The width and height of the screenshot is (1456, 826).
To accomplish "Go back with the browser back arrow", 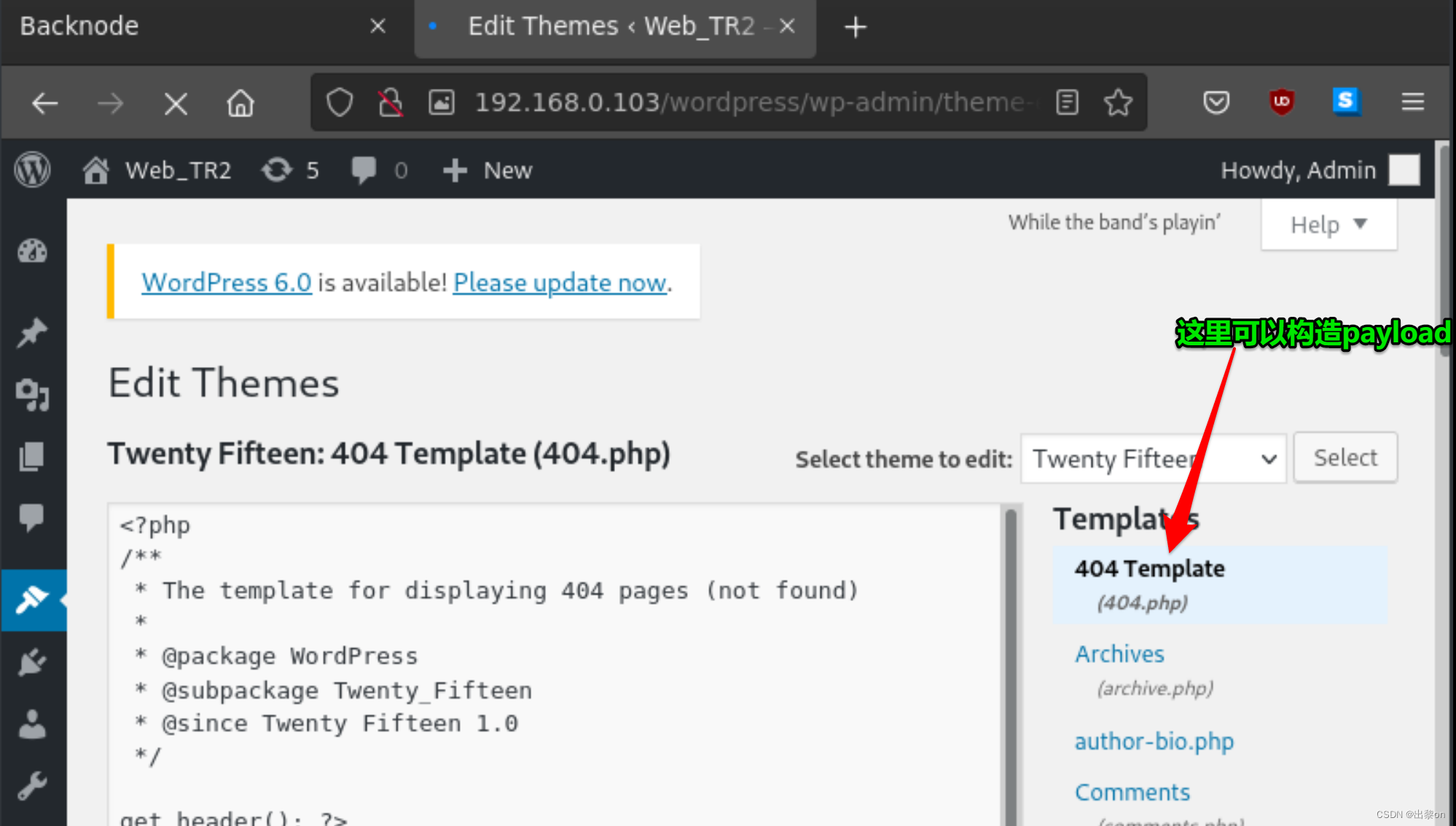I will point(45,103).
